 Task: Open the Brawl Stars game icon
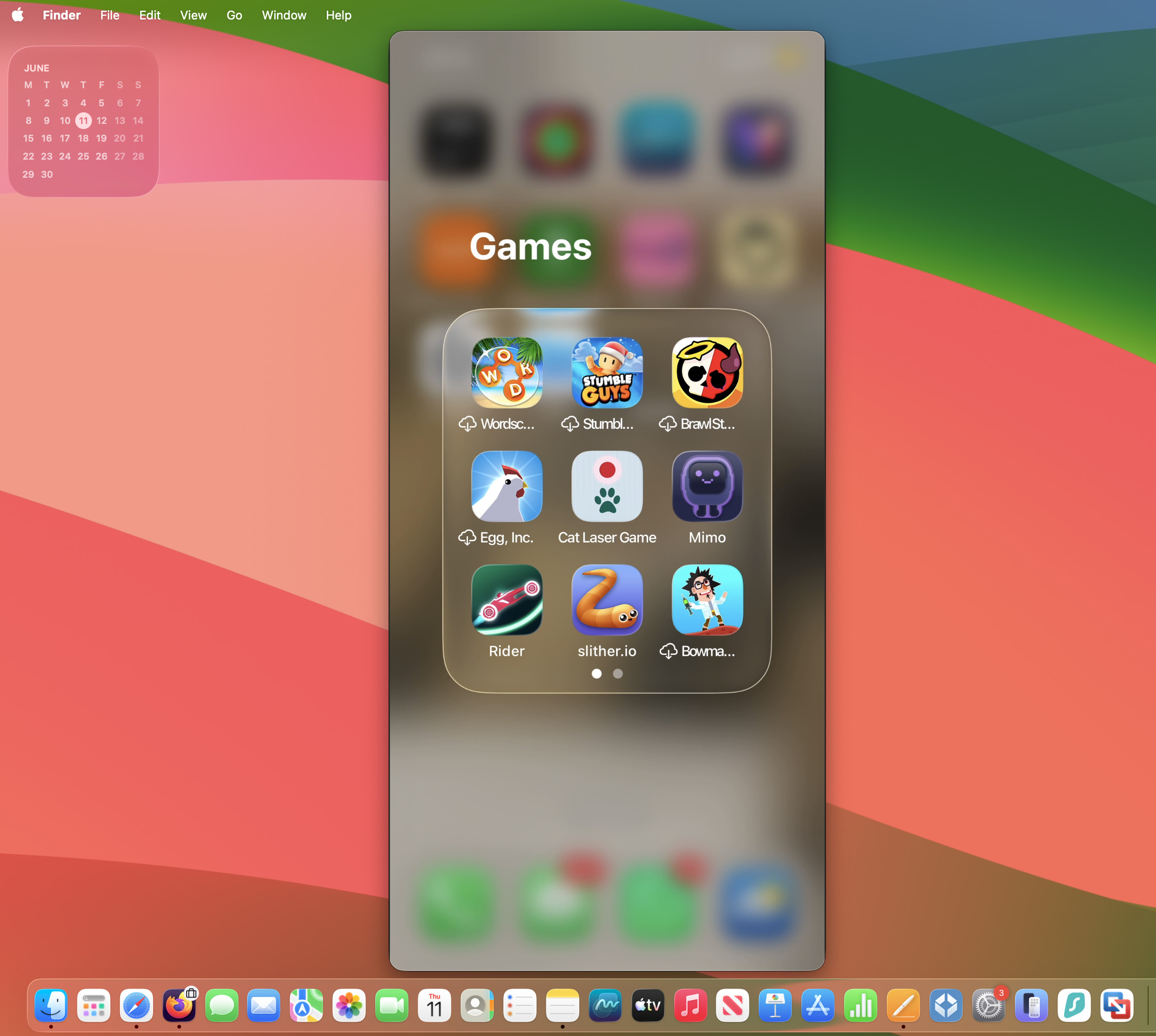coord(707,373)
